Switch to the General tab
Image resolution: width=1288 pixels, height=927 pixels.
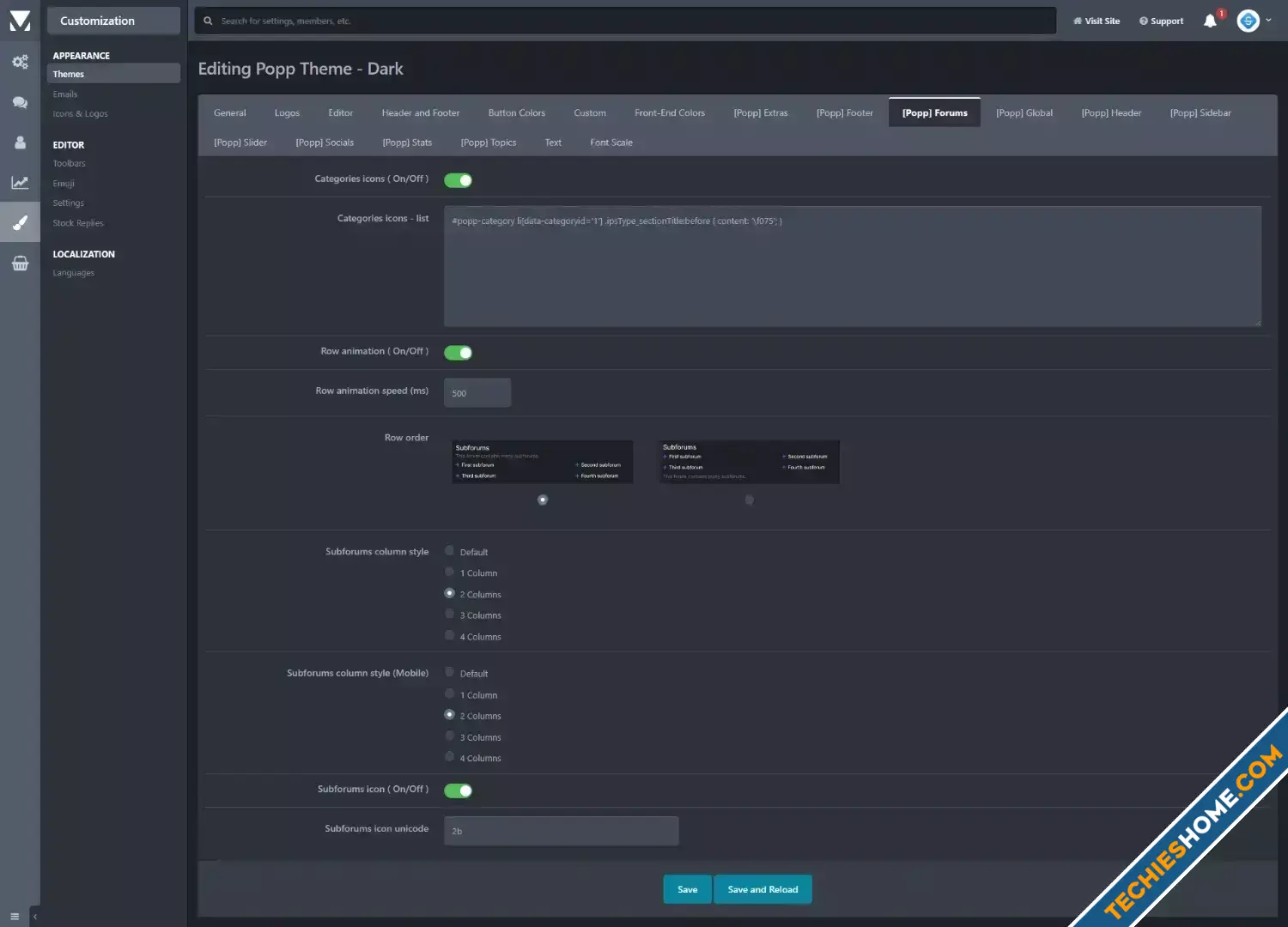[x=230, y=112]
